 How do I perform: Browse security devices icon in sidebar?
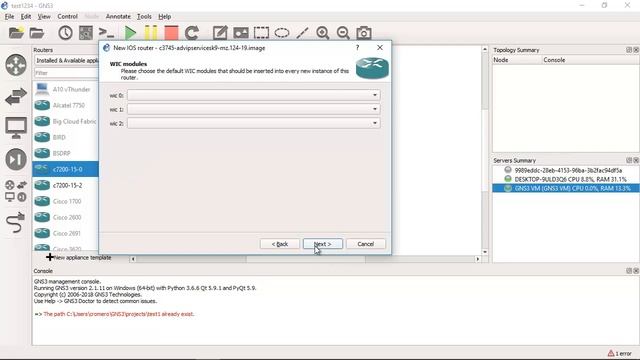coord(16,159)
